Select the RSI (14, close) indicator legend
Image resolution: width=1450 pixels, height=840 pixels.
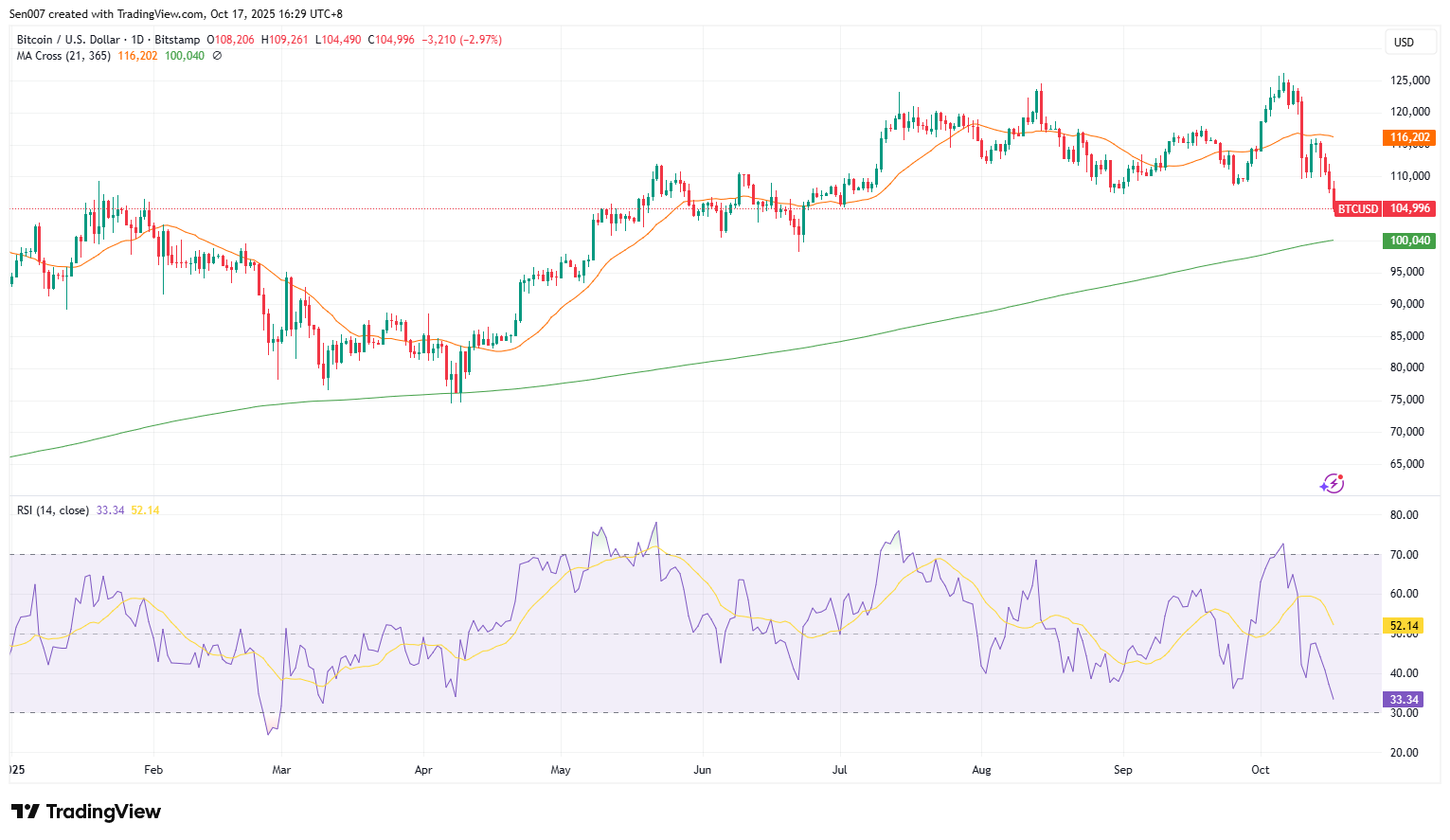(x=53, y=510)
